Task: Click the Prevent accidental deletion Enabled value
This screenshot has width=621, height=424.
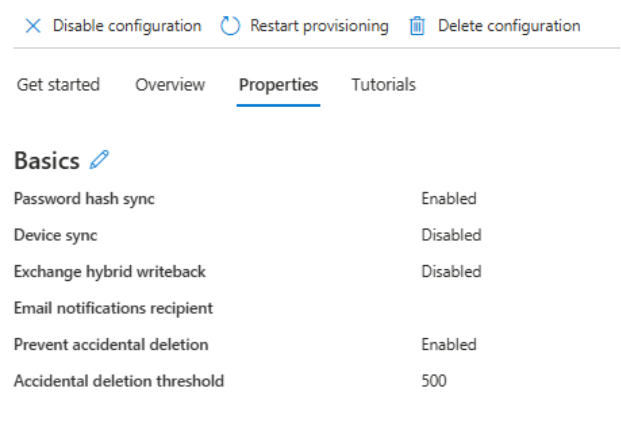Action: point(449,344)
